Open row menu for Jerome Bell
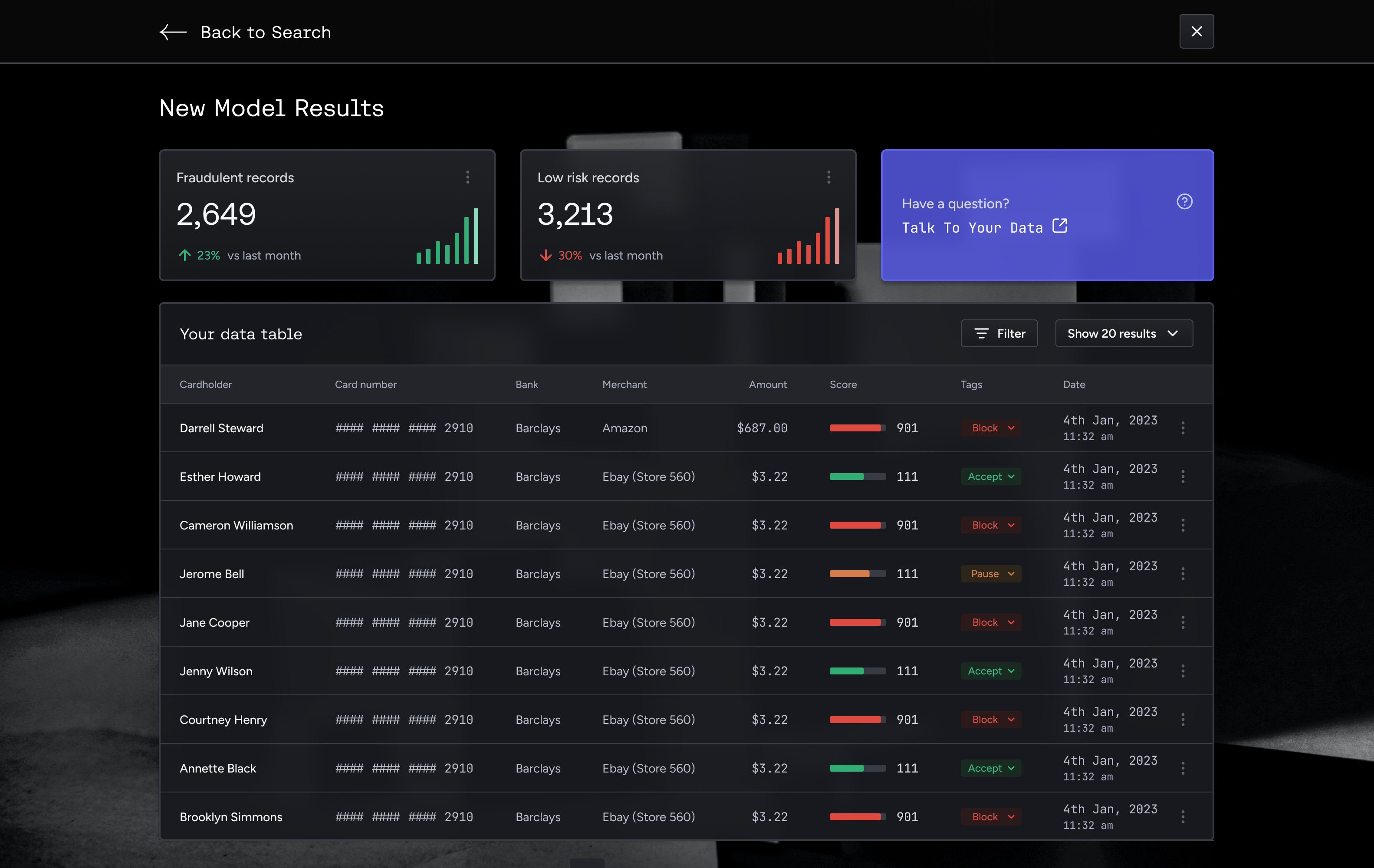 click(x=1183, y=573)
